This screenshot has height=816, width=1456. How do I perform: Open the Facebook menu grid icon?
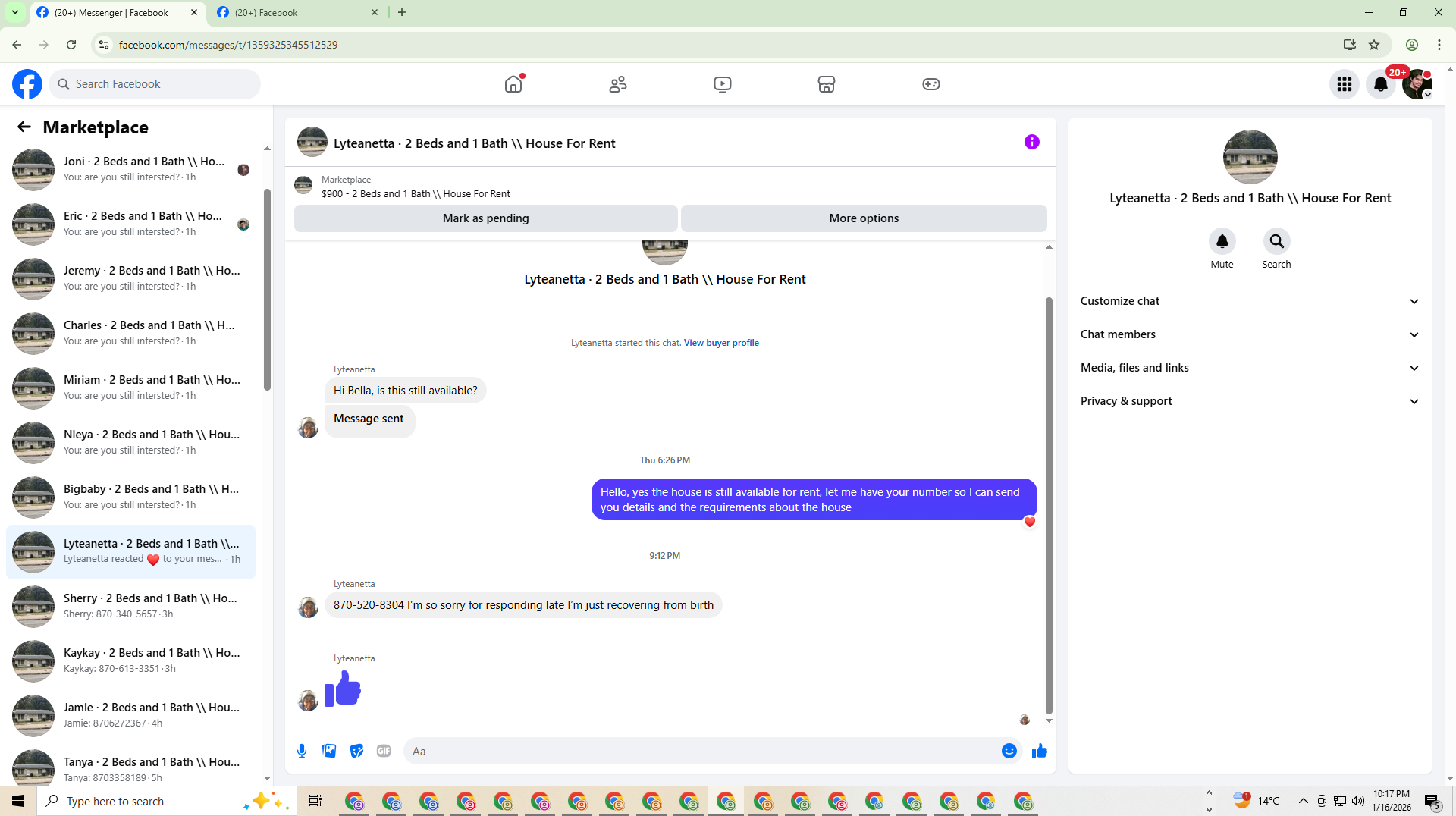(1345, 84)
